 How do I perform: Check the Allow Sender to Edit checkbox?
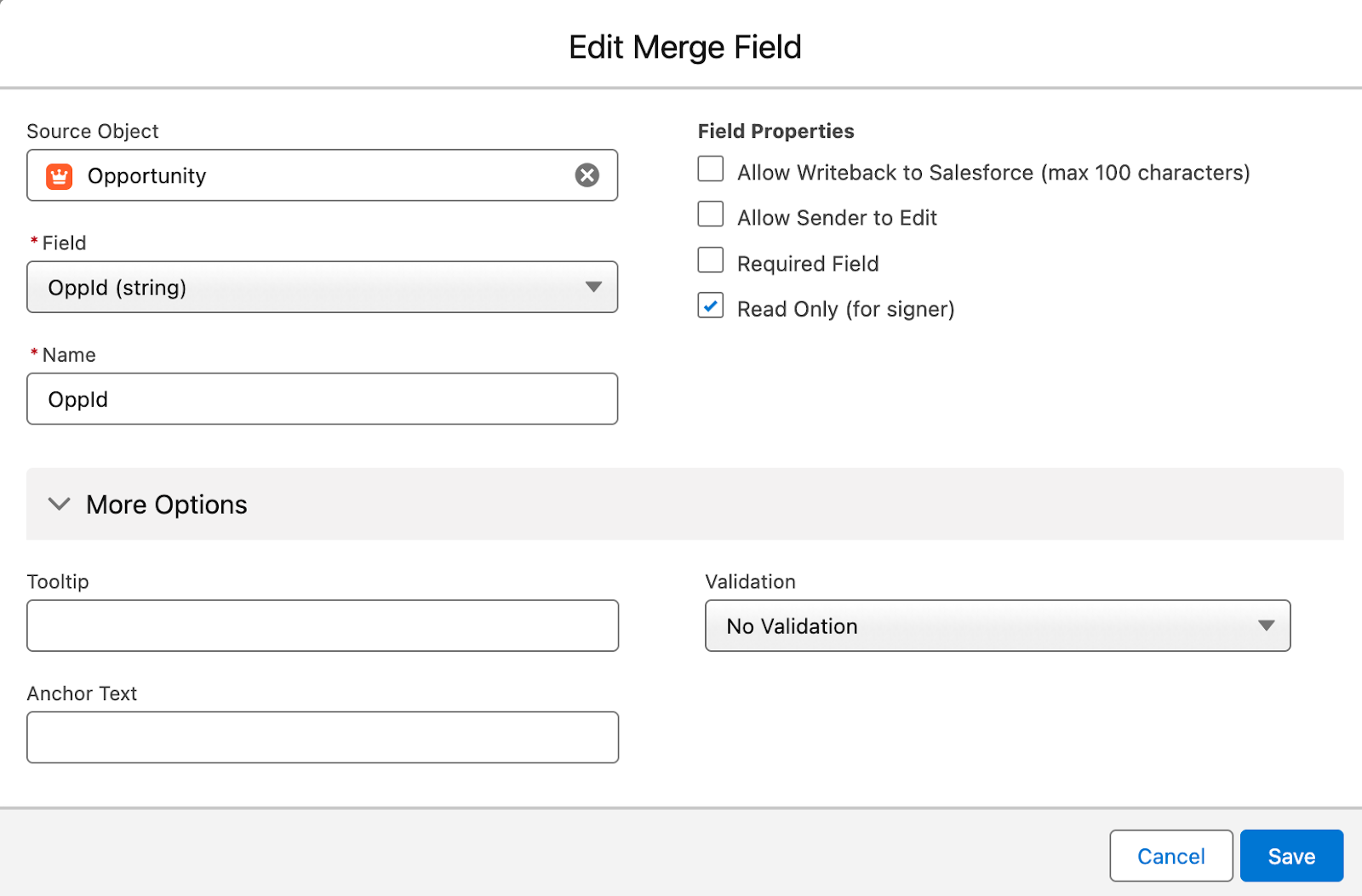[x=710, y=214]
